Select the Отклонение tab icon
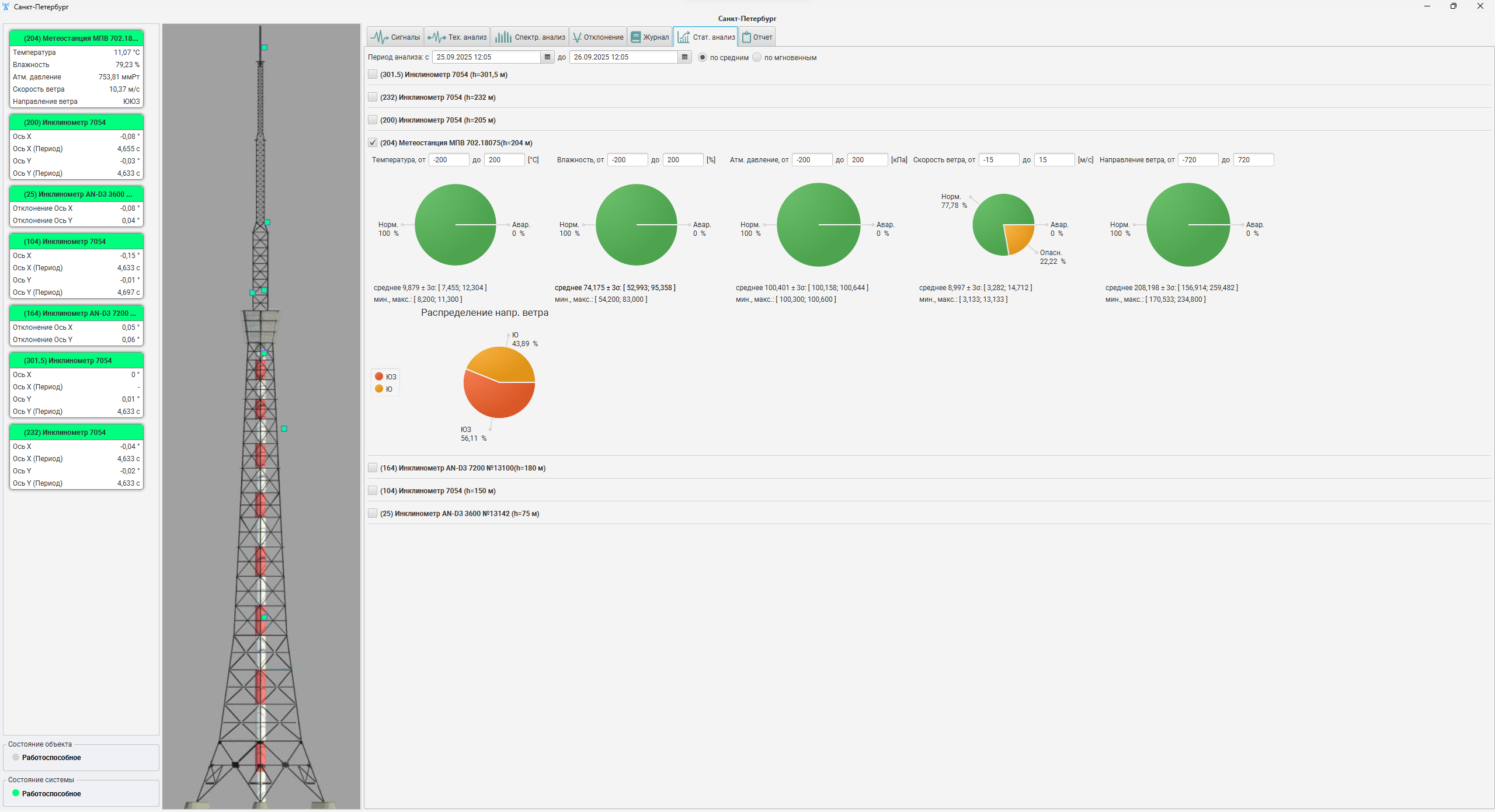Image resolution: width=1495 pixels, height=812 pixels. (x=577, y=37)
